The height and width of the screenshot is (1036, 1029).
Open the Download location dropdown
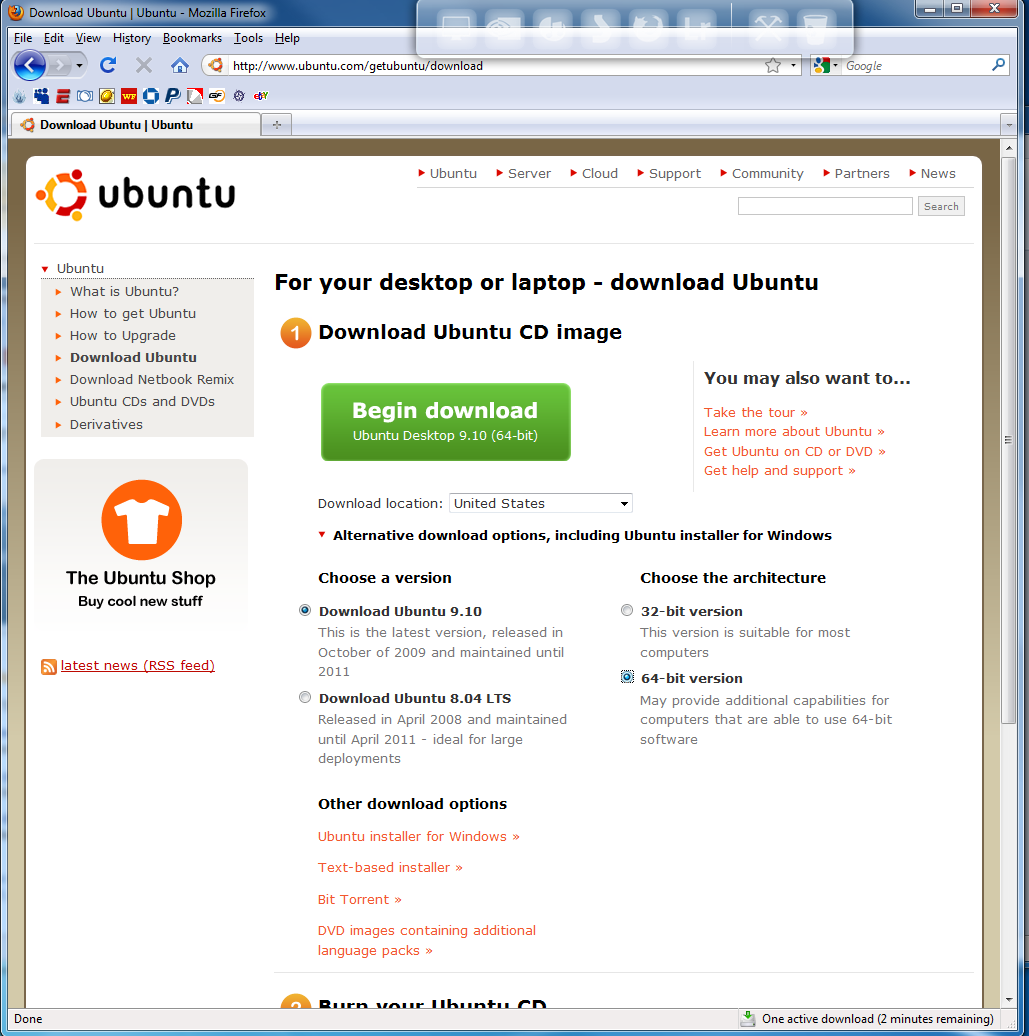(x=541, y=503)
